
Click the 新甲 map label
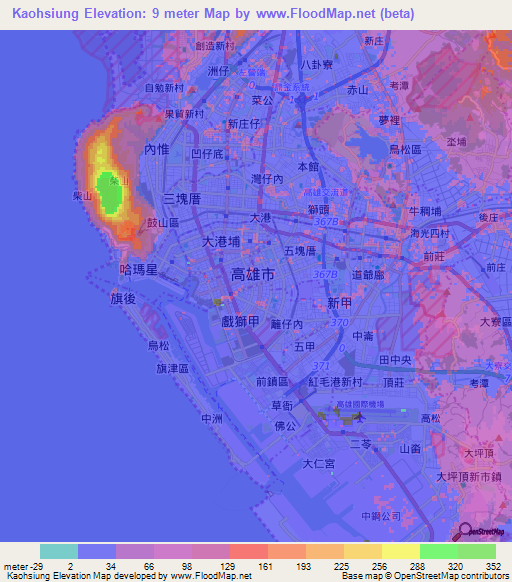tap(339, 303)
